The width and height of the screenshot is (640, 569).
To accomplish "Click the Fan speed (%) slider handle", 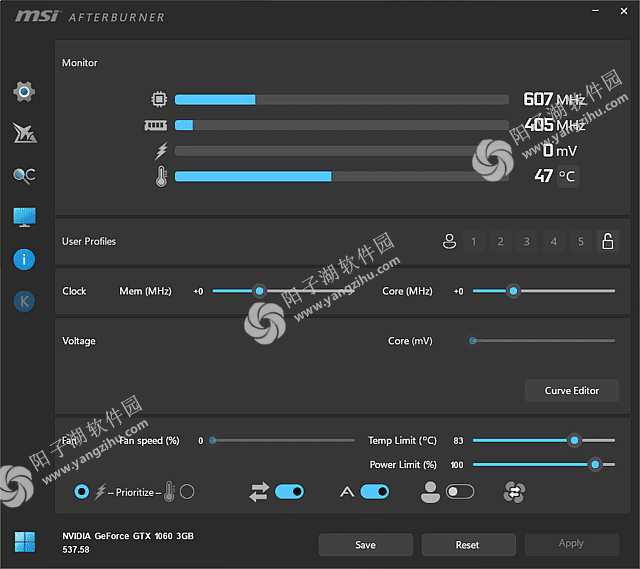I will coord(213,440).
